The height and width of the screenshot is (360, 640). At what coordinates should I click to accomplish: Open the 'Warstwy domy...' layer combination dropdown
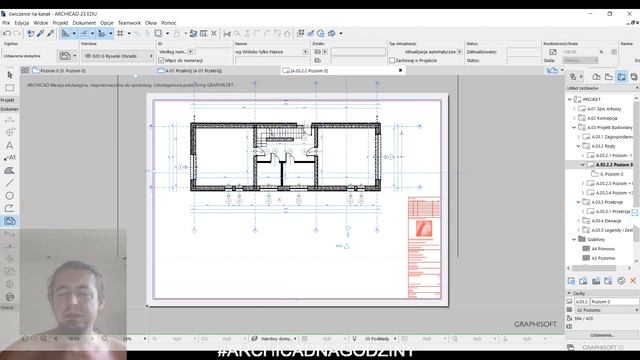coord(273,339)
